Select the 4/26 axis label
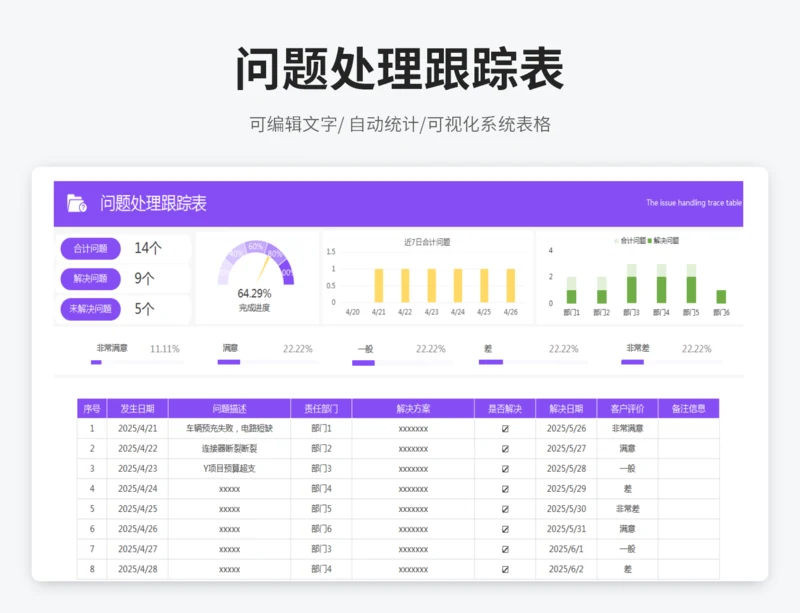800x613 pixels. pos(511,312)
